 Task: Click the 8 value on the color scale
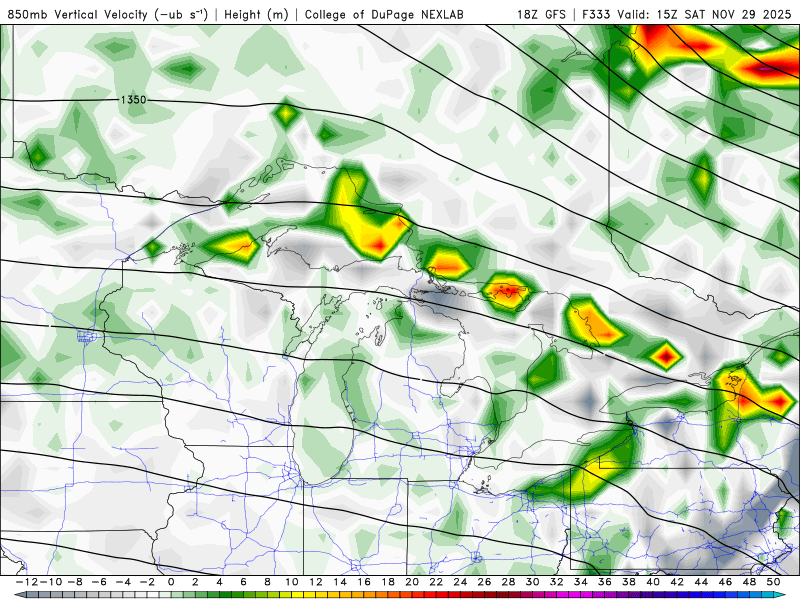pos(267,582)
